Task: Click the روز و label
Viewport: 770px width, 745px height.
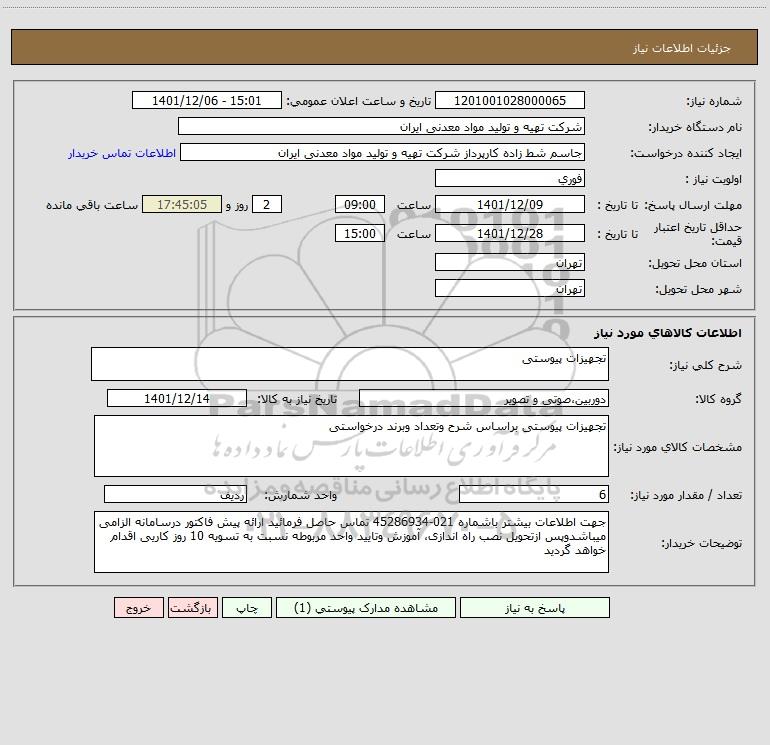Action: pos(237,205)
